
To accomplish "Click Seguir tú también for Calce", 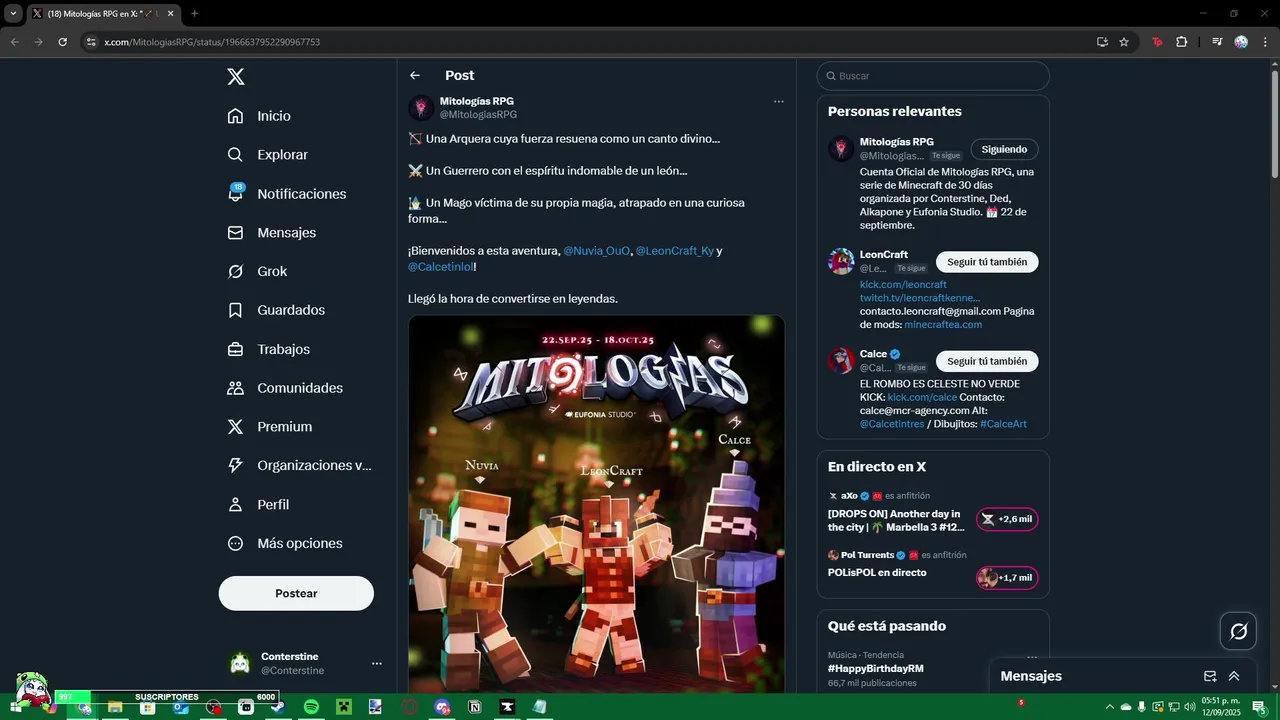I will point(987,361).
